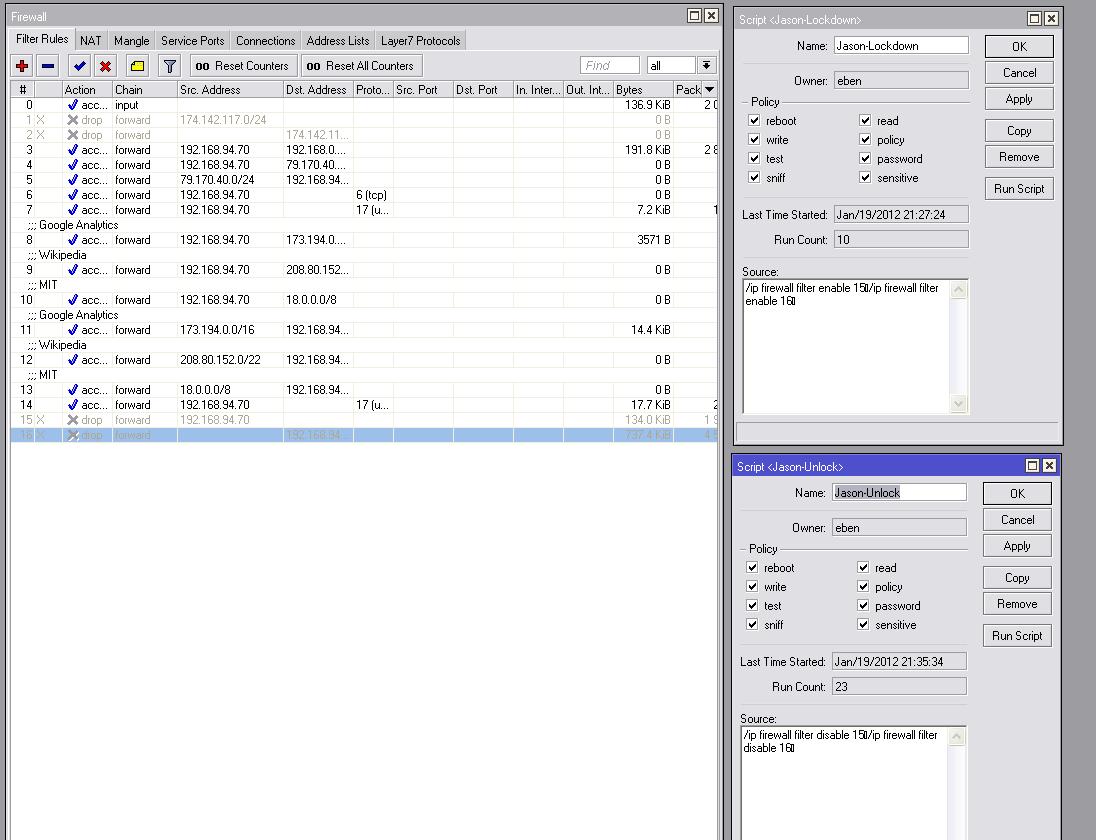
Task: Switch to the Connections tab
Action: [x=265, y=40]
